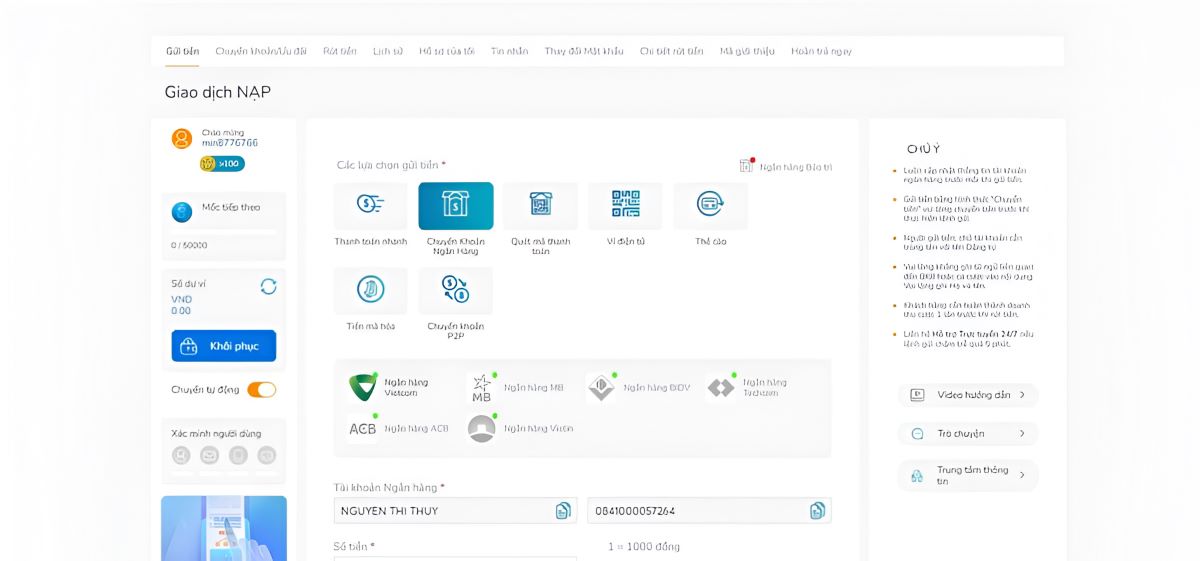Open the Chuyển khoản/Ưu đãi tab
Image resolution: width=1200 pixels, height=561 pixels.
[261, 51]
